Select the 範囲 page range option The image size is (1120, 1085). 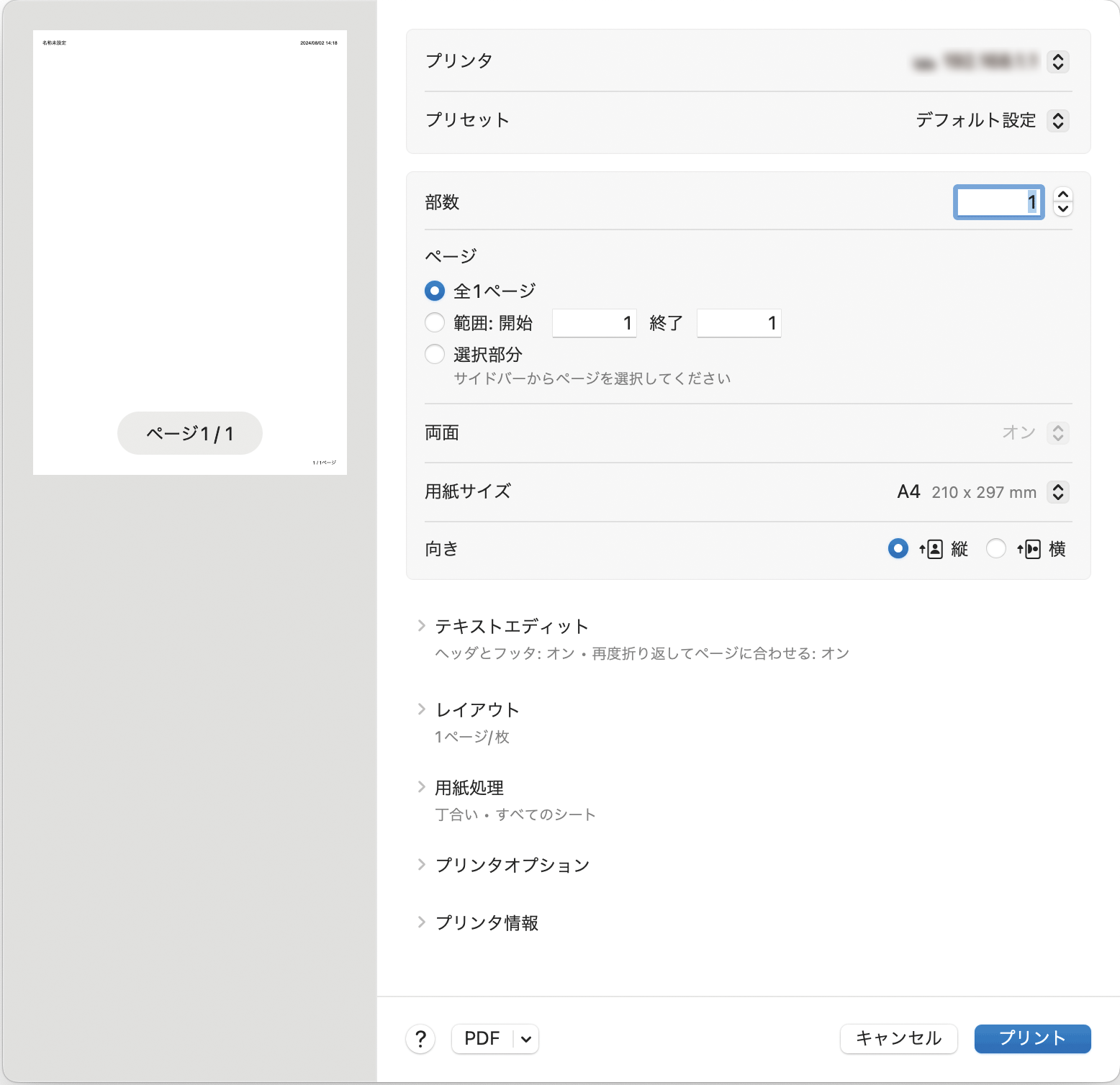point(435,322)
